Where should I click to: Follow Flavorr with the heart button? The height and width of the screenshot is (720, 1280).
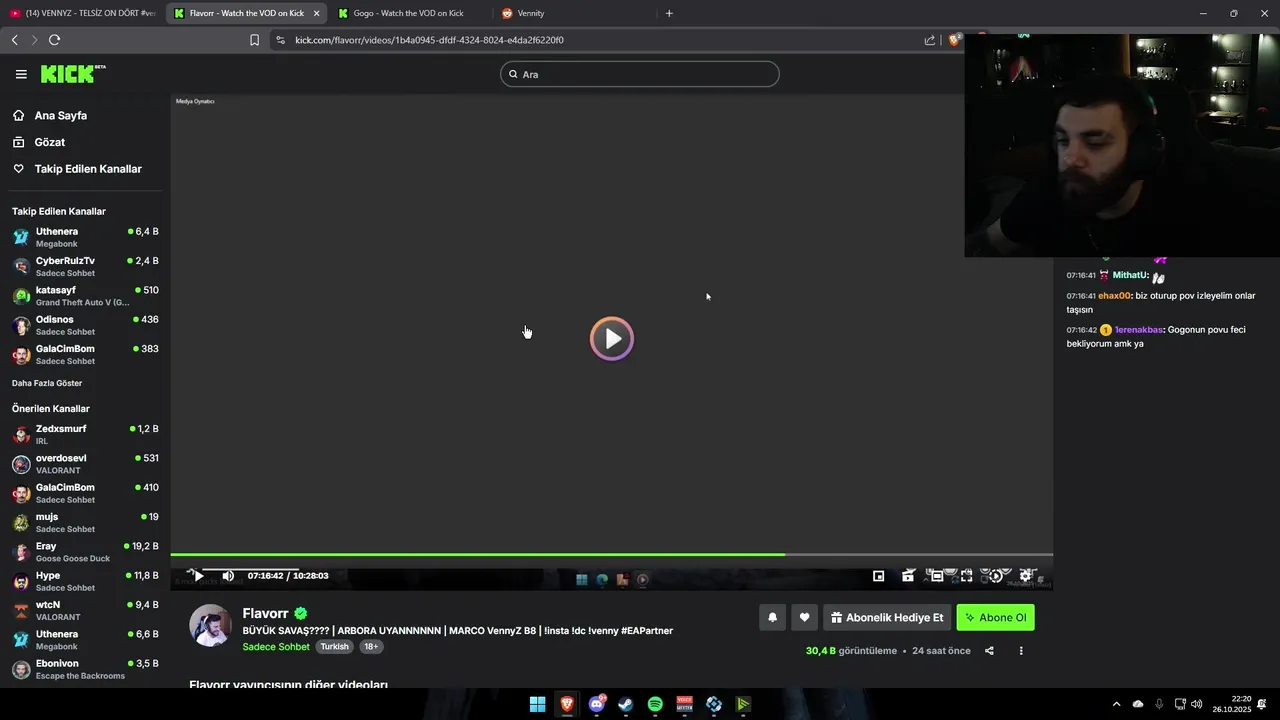point(804,618)
